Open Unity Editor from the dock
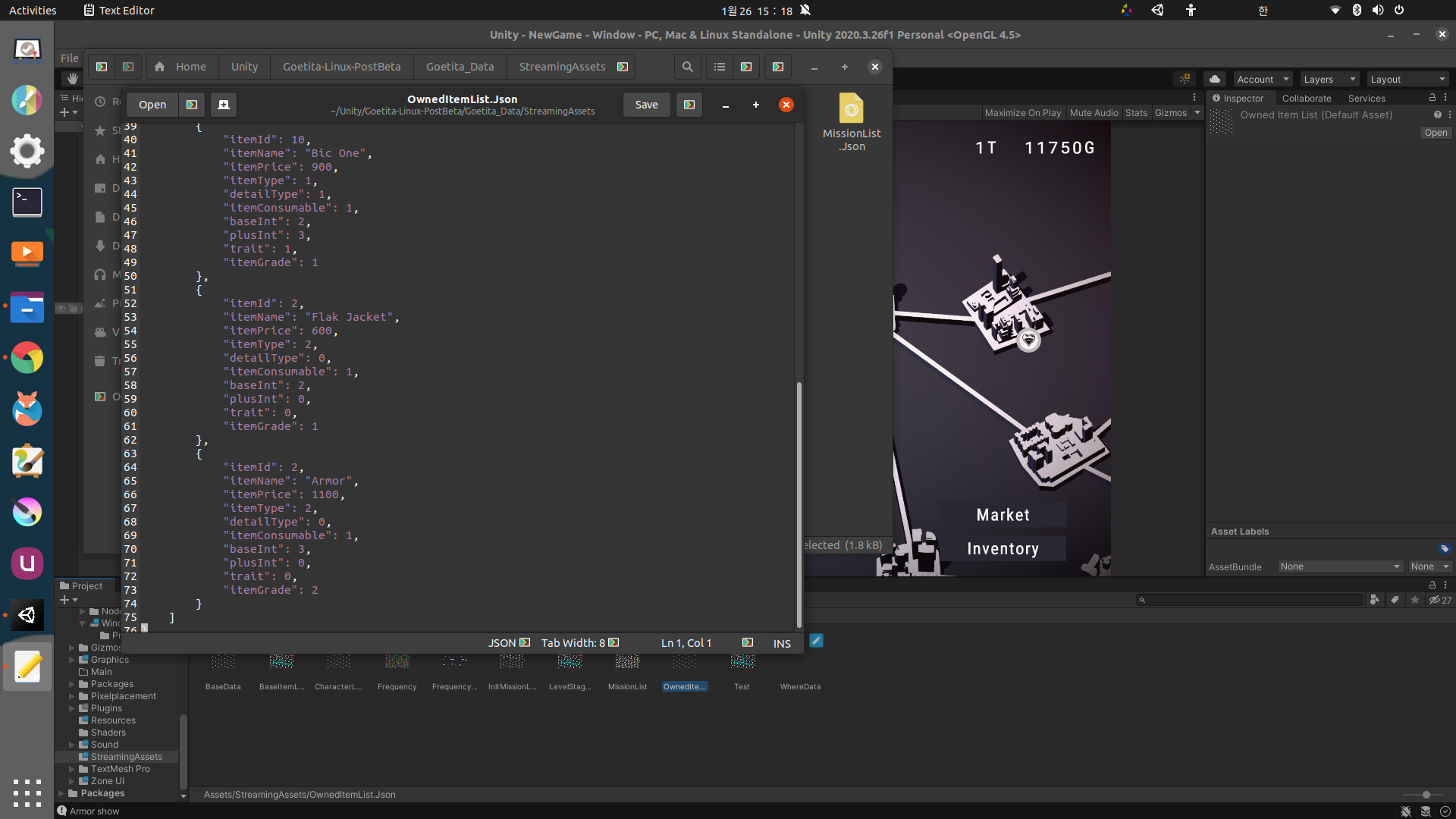This screenshot has width=1456, height=819. pyautogui.click(x=27, y=615)
